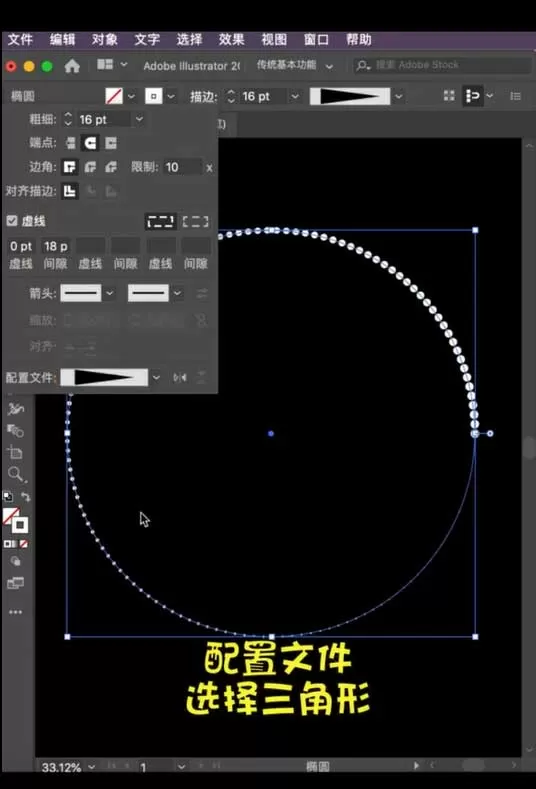Screen dimensions: 536x789
Task: Flip the width profile along axis
Action: [x=180, y=377]
